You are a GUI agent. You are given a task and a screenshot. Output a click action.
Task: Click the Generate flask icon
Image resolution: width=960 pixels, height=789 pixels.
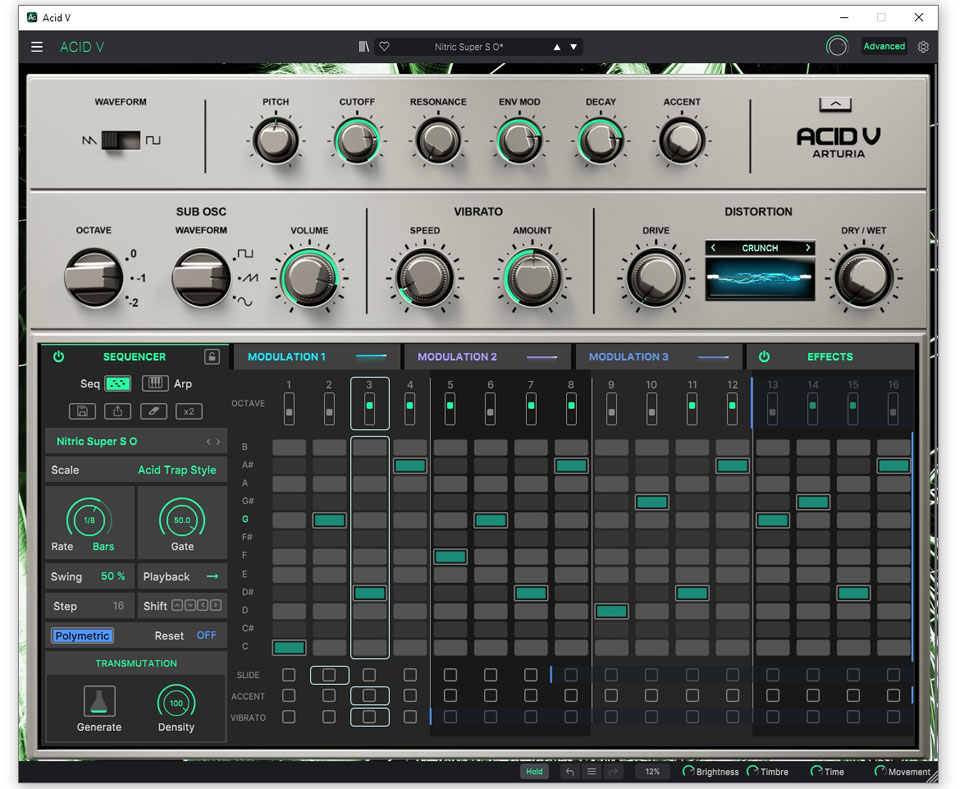pos(99,701)
